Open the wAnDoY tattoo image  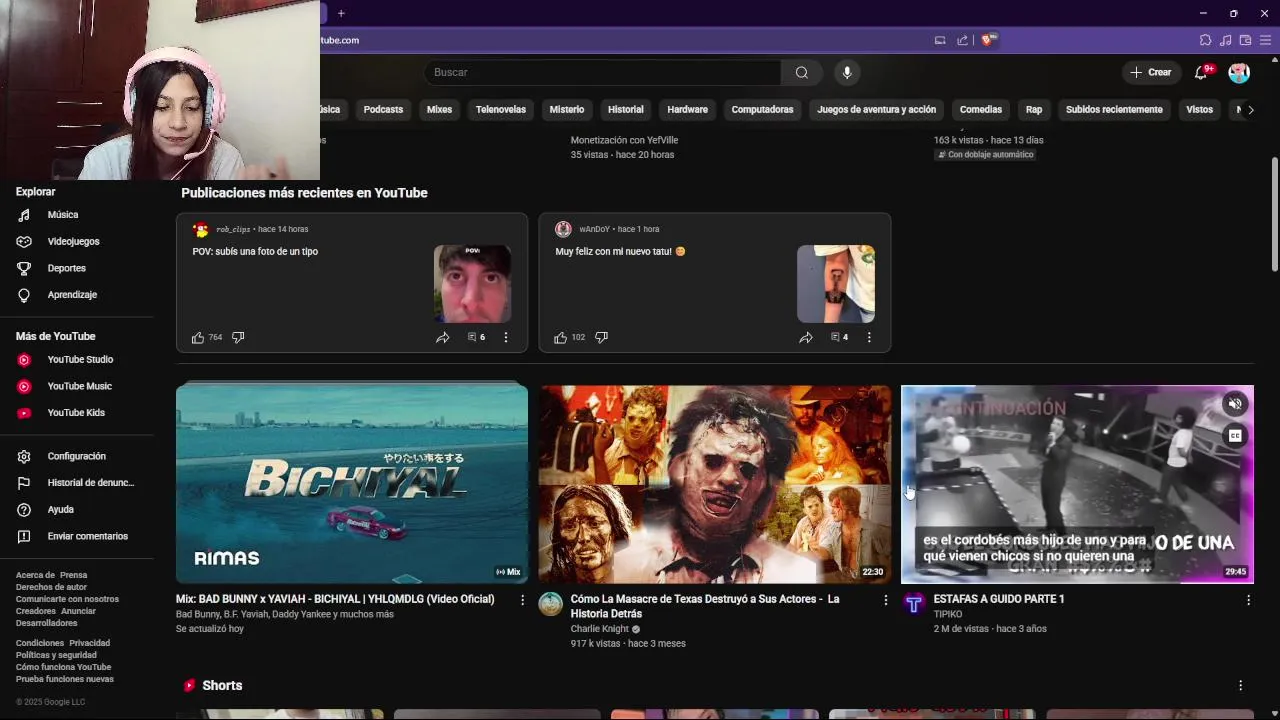click(x=836, y=283)
